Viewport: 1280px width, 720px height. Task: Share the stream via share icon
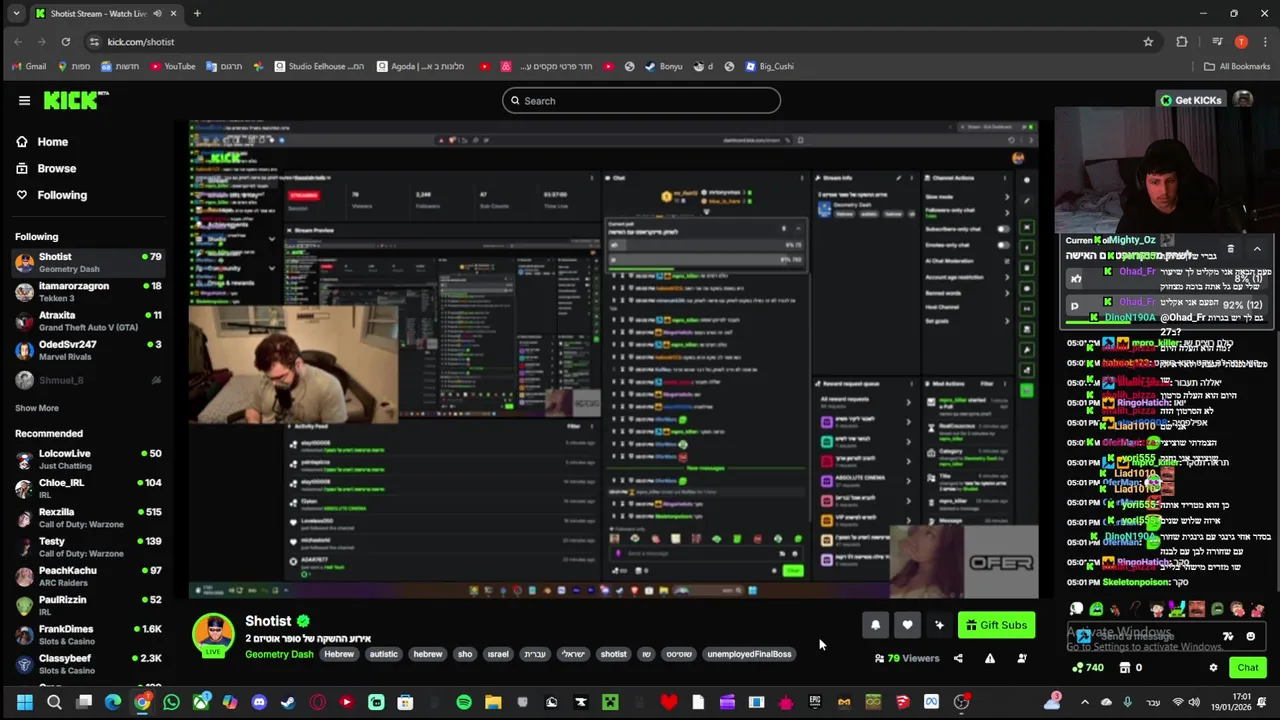tap(958, 658)
